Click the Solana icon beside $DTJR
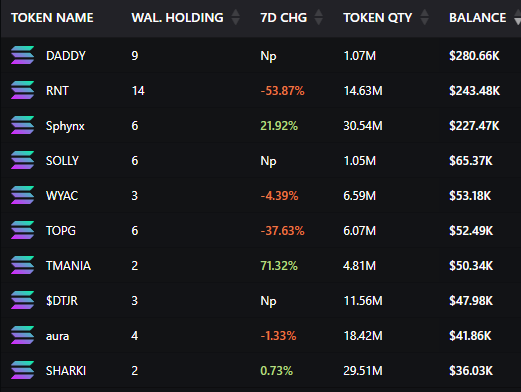 pos(22,300)
